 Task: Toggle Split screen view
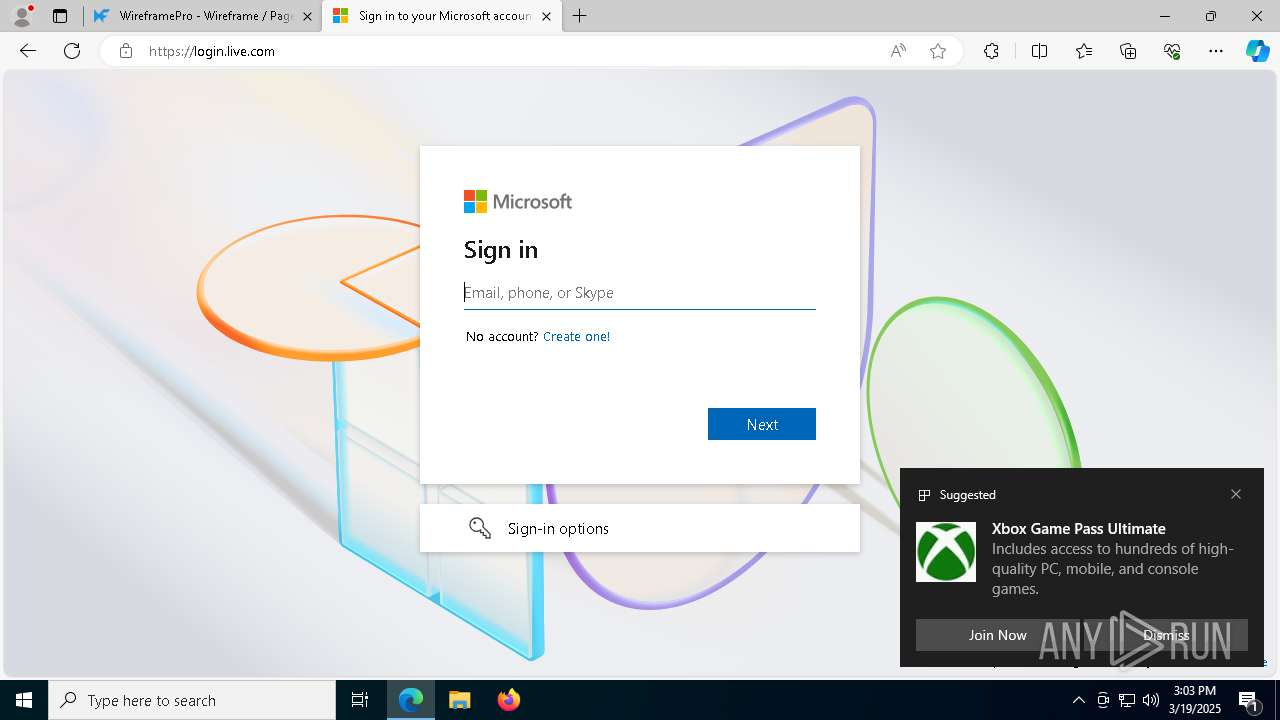[x=1039, y=51]
